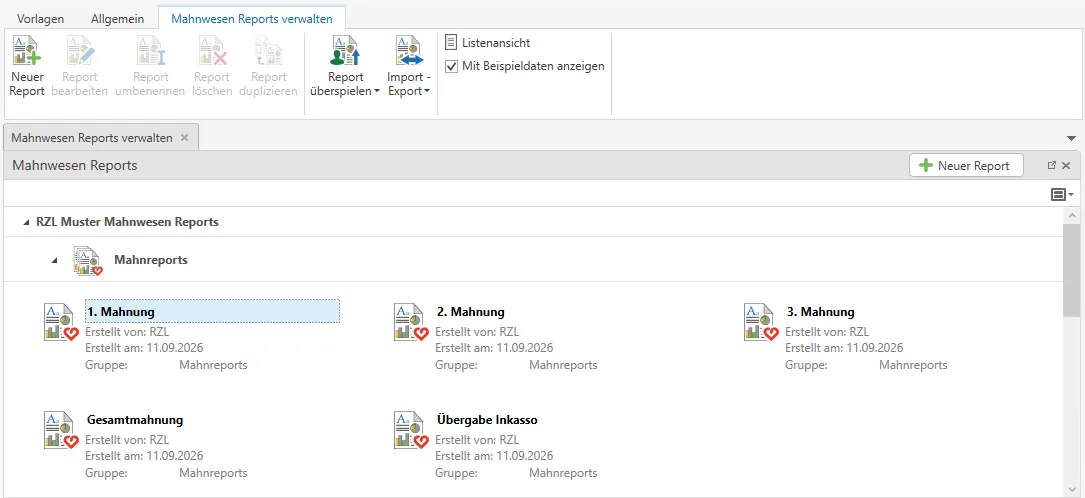Collapse the RZL Muster Mahnwesen Reports group
This screenshot has width=1085, height=498.
coord(26,223)
